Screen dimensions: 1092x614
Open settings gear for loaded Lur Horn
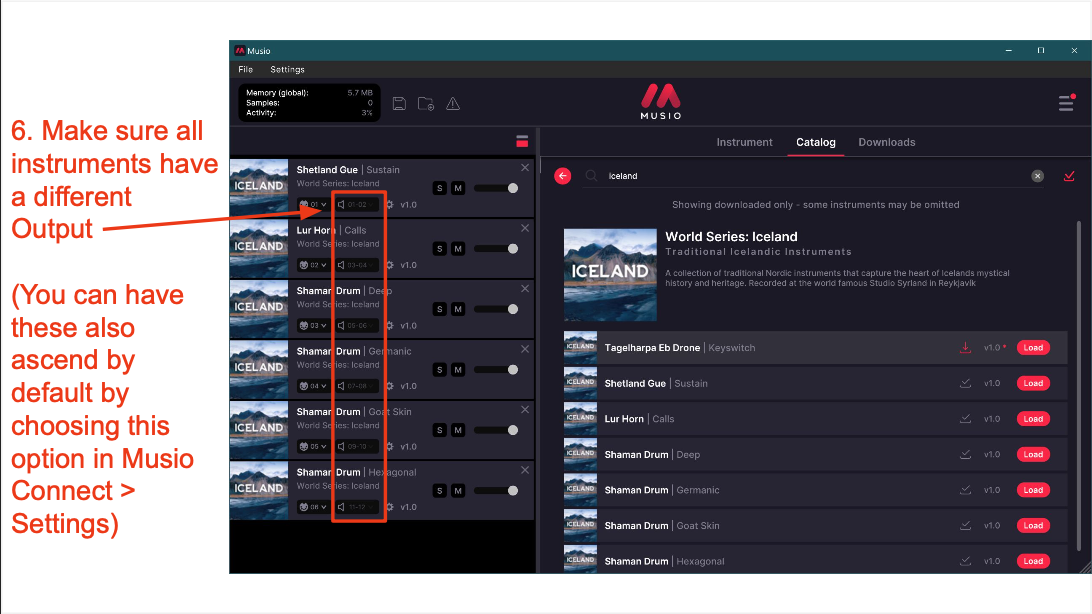(x=390, y=265)
